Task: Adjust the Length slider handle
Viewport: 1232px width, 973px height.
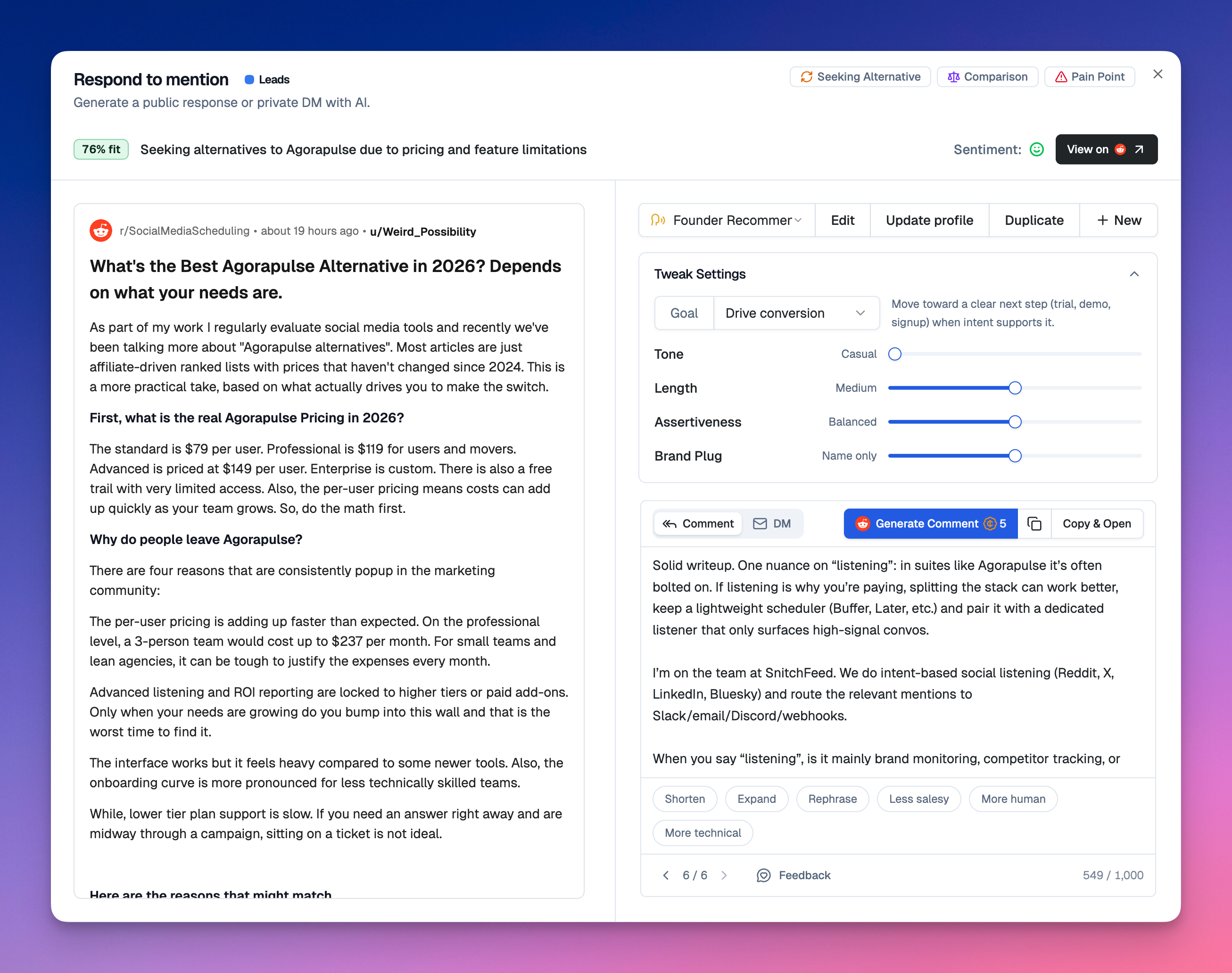Action: [1014, 388]
